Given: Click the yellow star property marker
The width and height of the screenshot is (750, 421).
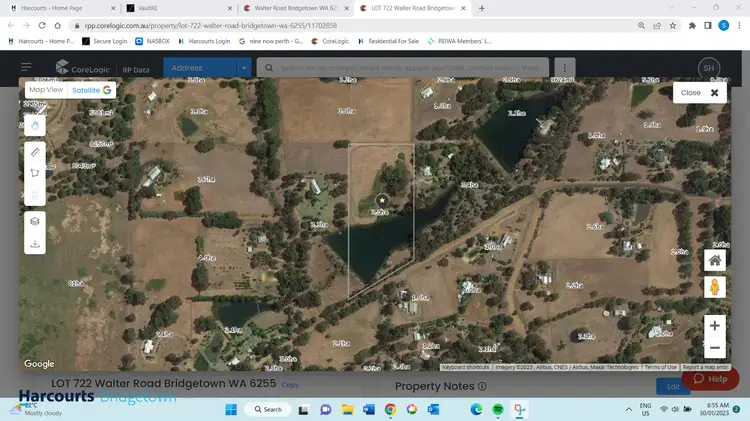Looking at the screenshot, I should [x=382, y=200].
